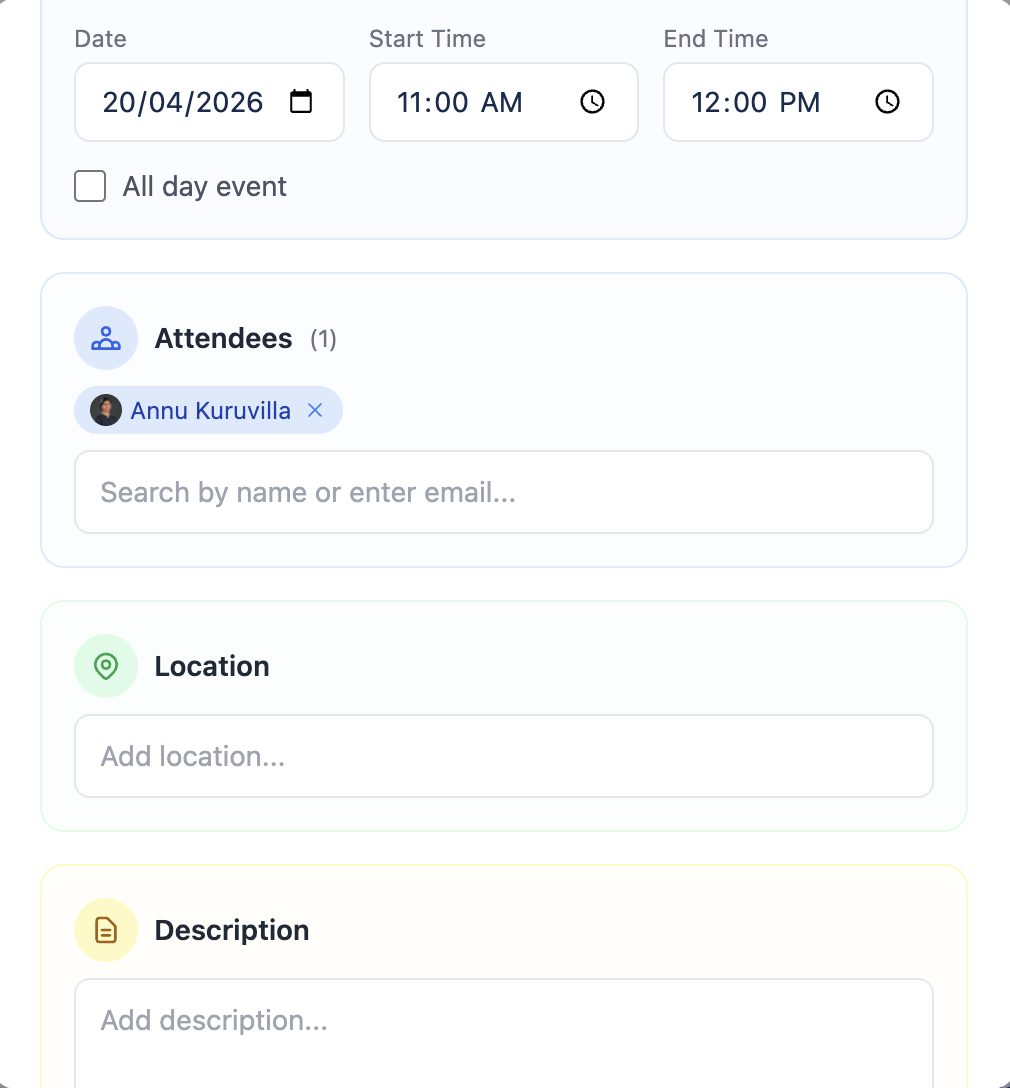Select the Annu Kuruvilla attendee chip
This screenshot has width=1010, height=1088.
[x=208, y=410]
